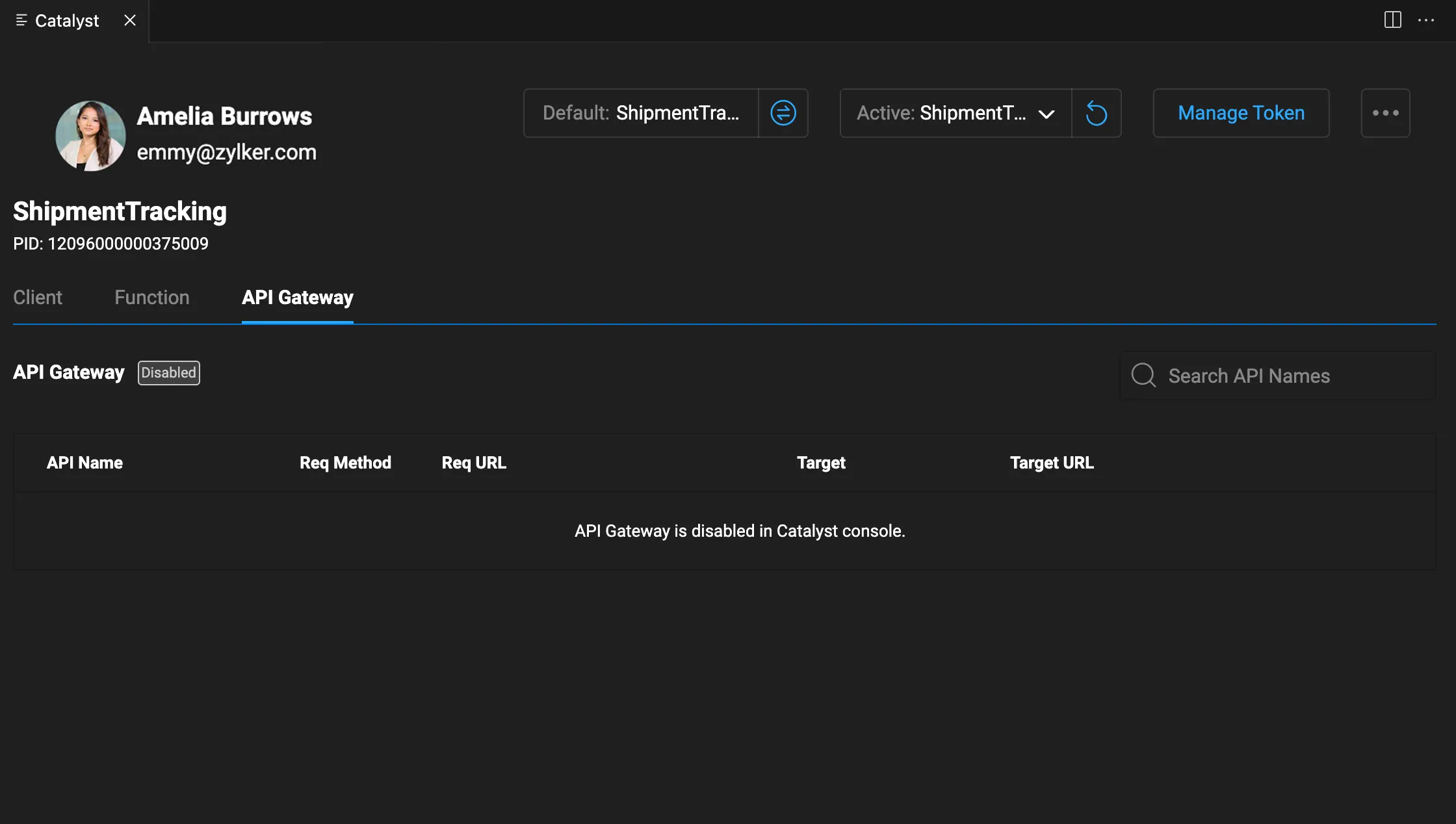The width and height of the screenshot is (1456, 824).
Task: Click the emmy@zylker.com email text
Action: click(x=226, y=152)
